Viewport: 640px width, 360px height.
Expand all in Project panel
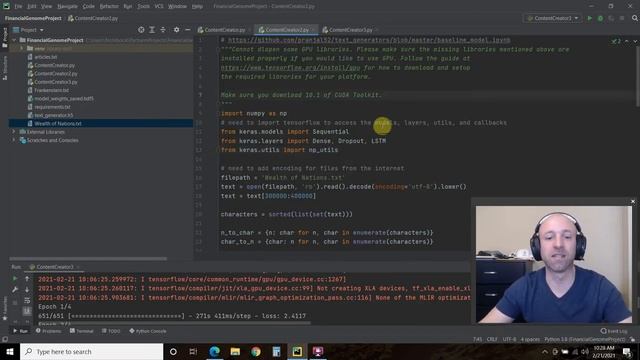pyautogui.click(x=152, y=30)
